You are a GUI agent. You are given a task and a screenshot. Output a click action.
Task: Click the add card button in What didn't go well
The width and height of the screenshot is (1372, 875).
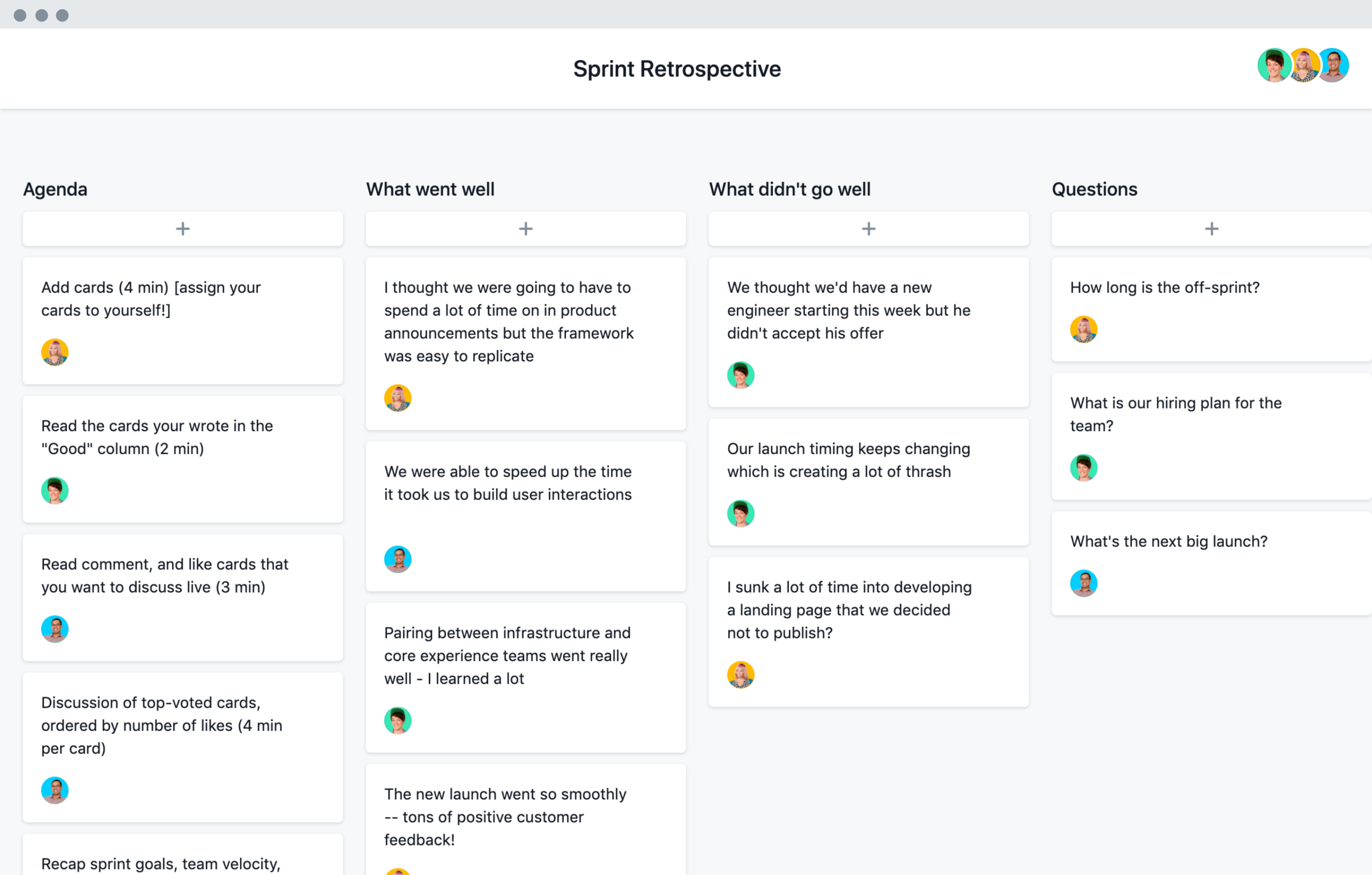868,228
